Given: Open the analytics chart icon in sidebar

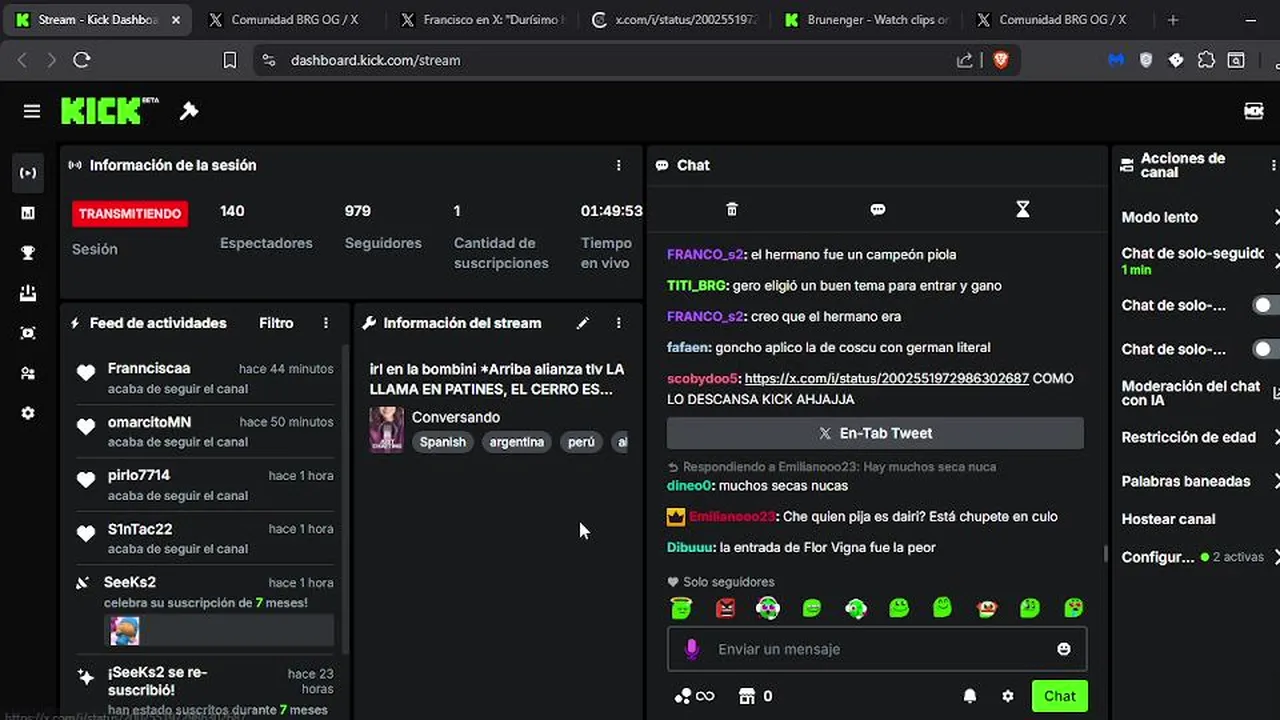Looking at the screenshot, I should 28,213.
